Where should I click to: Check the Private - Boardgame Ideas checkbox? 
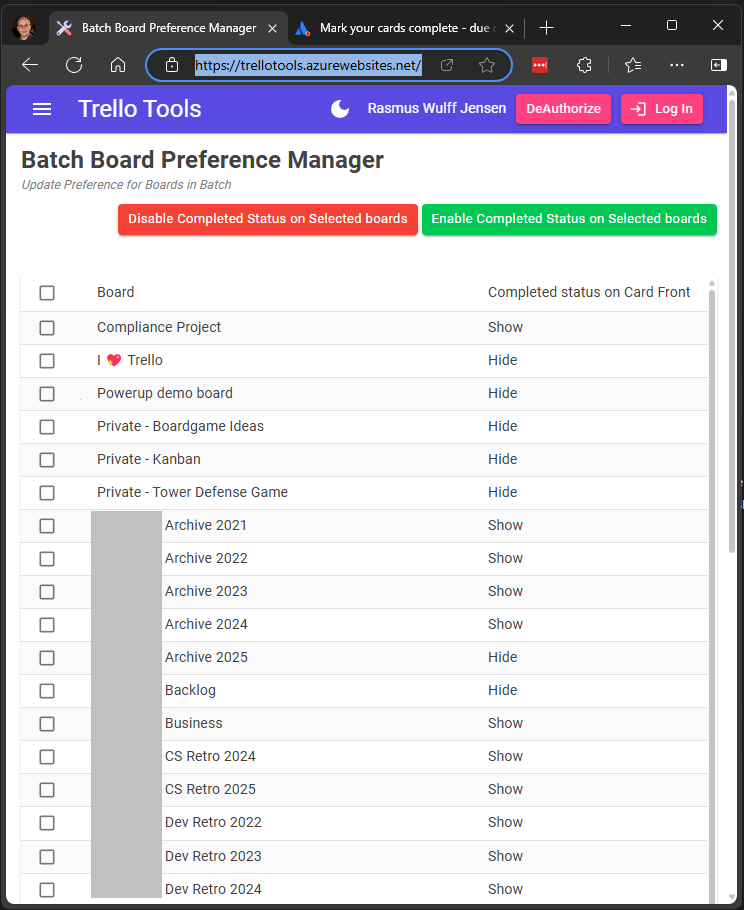coord(47,427)
